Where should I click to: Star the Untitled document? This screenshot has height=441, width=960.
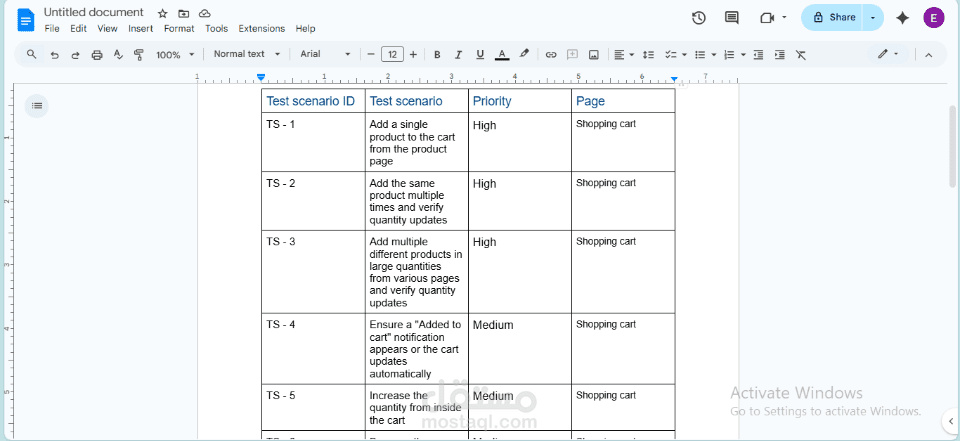tap(162, 13)
